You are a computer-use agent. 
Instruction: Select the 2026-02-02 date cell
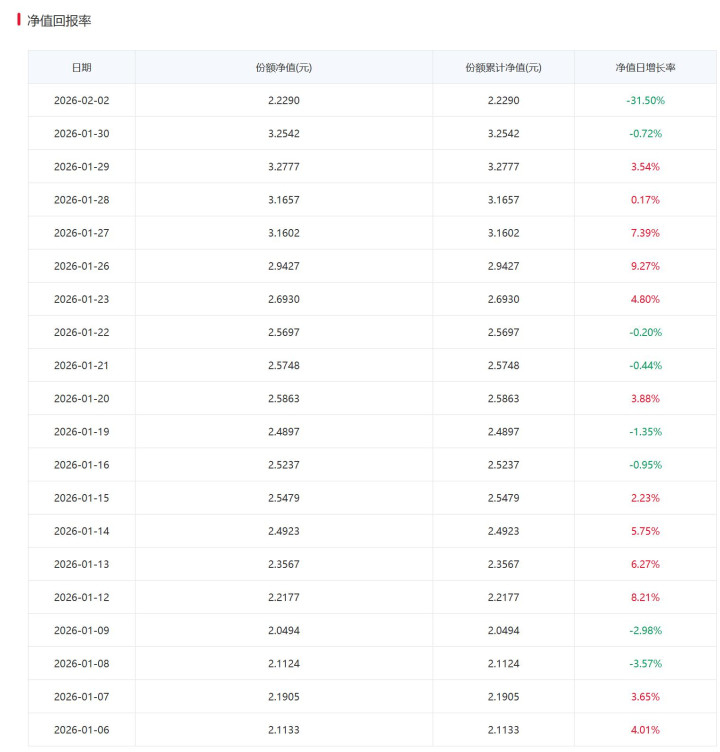point(81,100)
